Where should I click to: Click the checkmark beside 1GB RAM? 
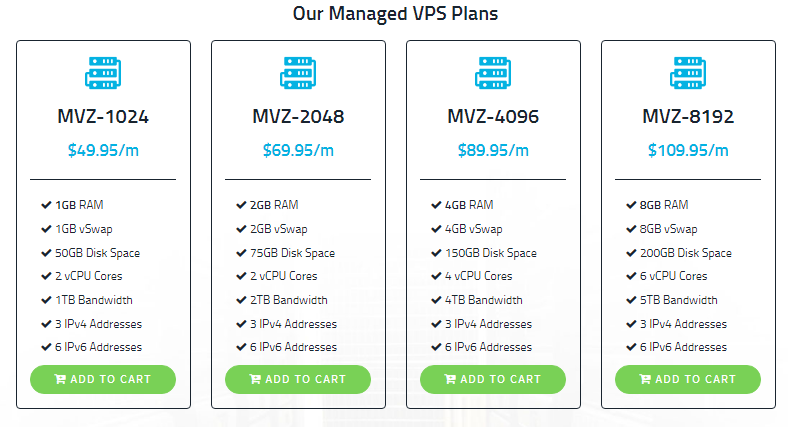pos(46,205)
